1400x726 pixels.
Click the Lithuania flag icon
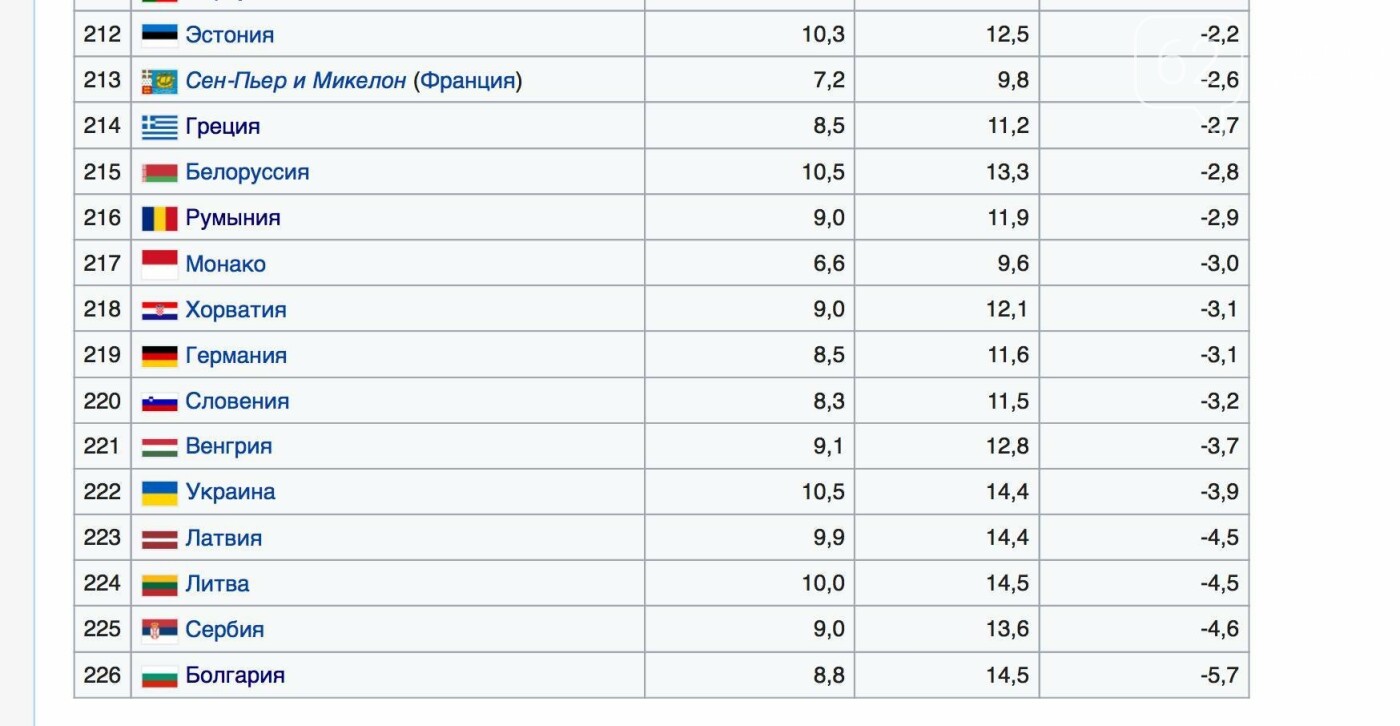click(159, 584)
